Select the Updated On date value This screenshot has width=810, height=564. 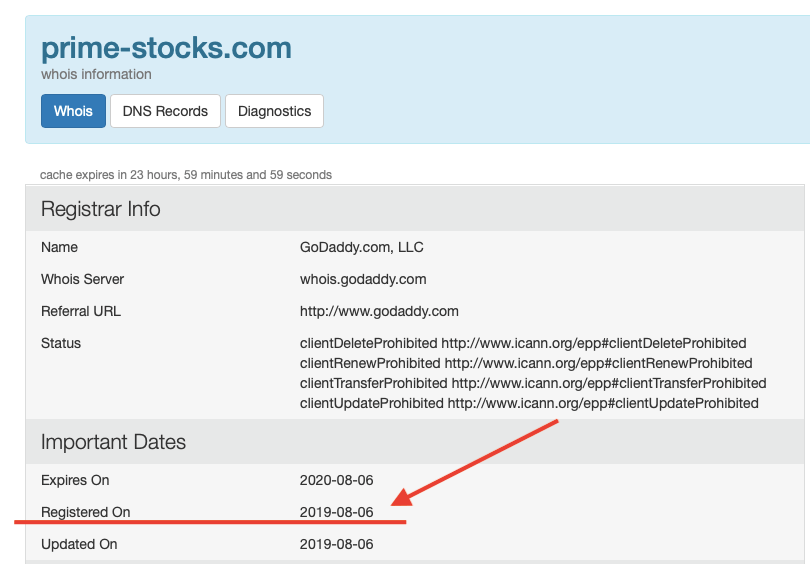(336, 544)
